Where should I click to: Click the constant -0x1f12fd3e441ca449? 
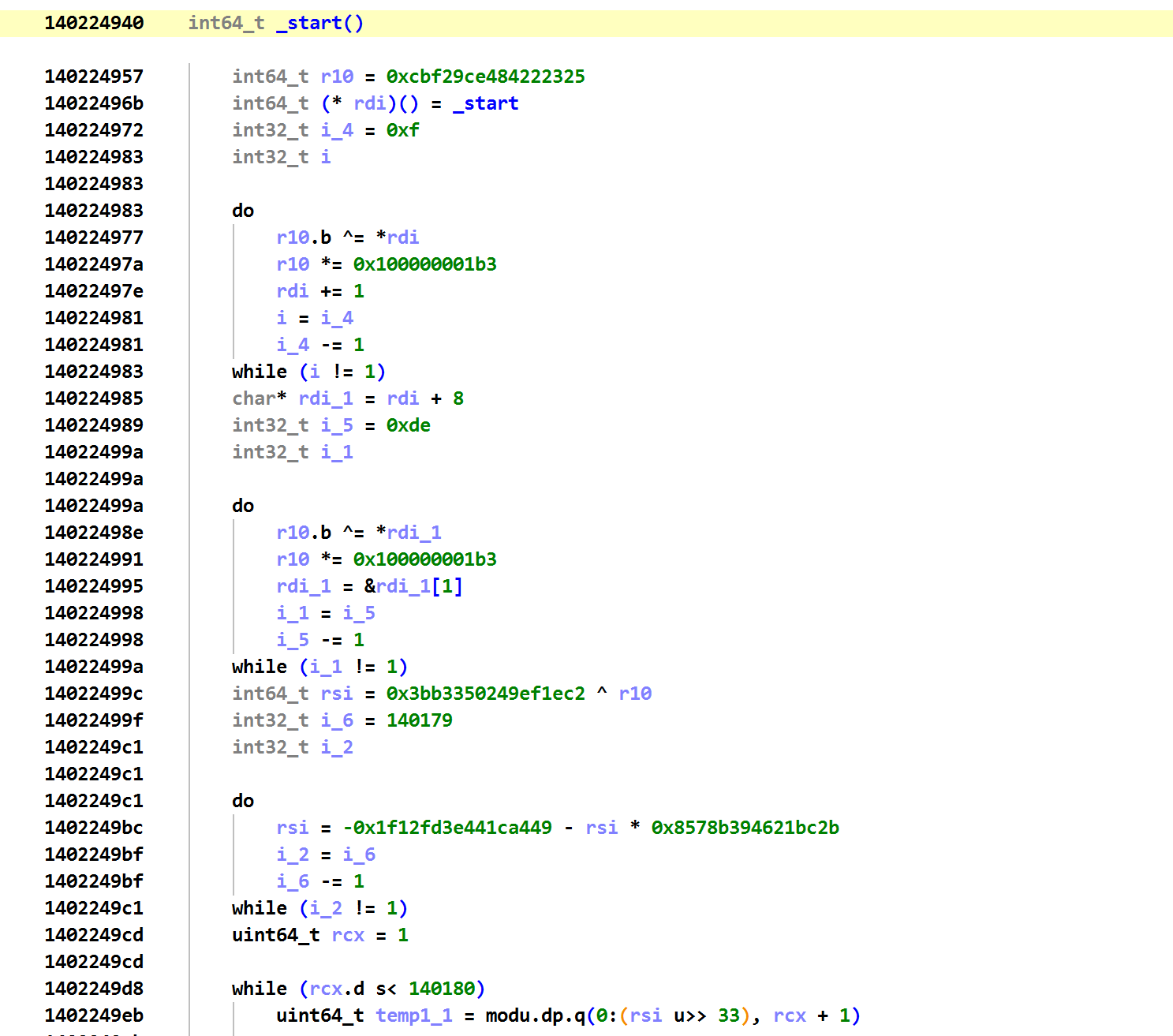click(x=446, y=828)
